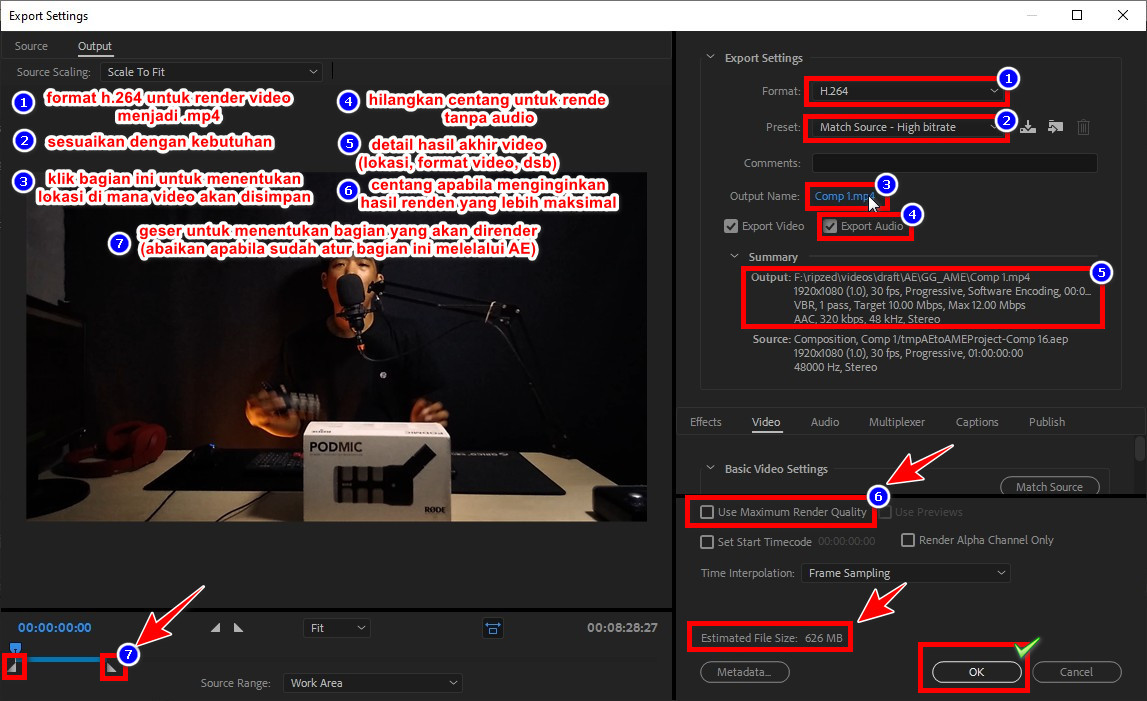Click the Comp 1.mp4 output name link
This screenshot has width=1147, height=701.
pyautogui.click(x=843, y=196)
